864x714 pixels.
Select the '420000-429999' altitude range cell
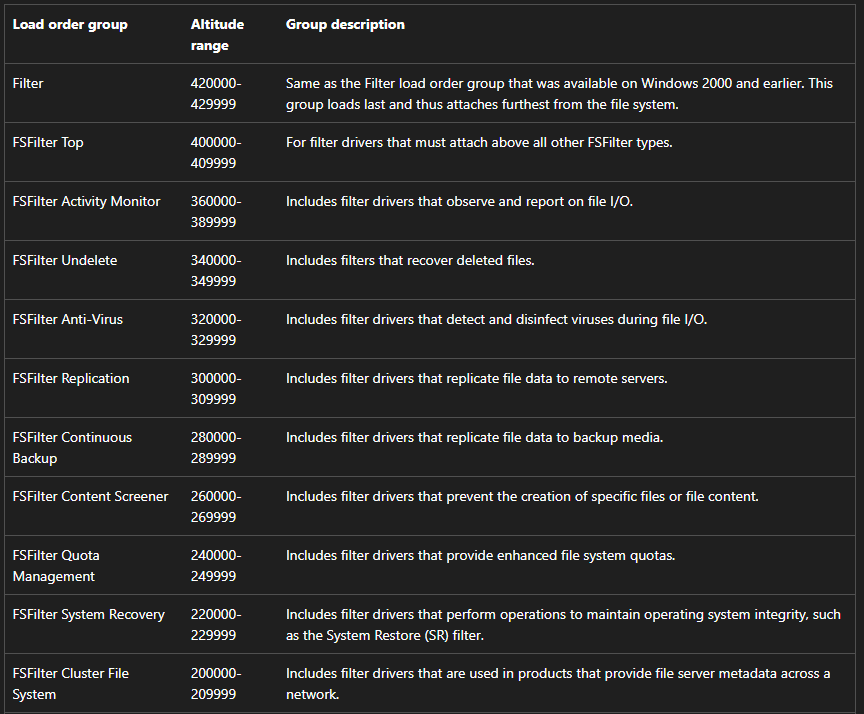pyautogui.click(x=216, y=94)
